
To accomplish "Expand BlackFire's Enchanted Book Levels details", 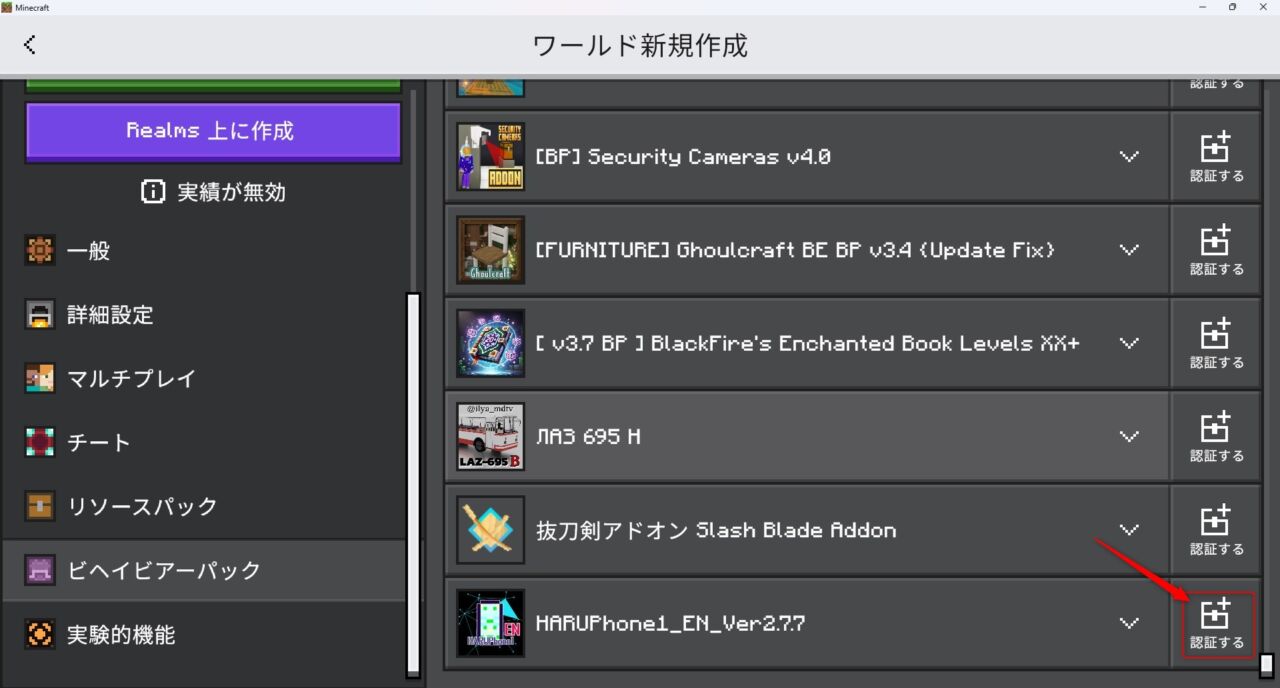I will 1129,343.
